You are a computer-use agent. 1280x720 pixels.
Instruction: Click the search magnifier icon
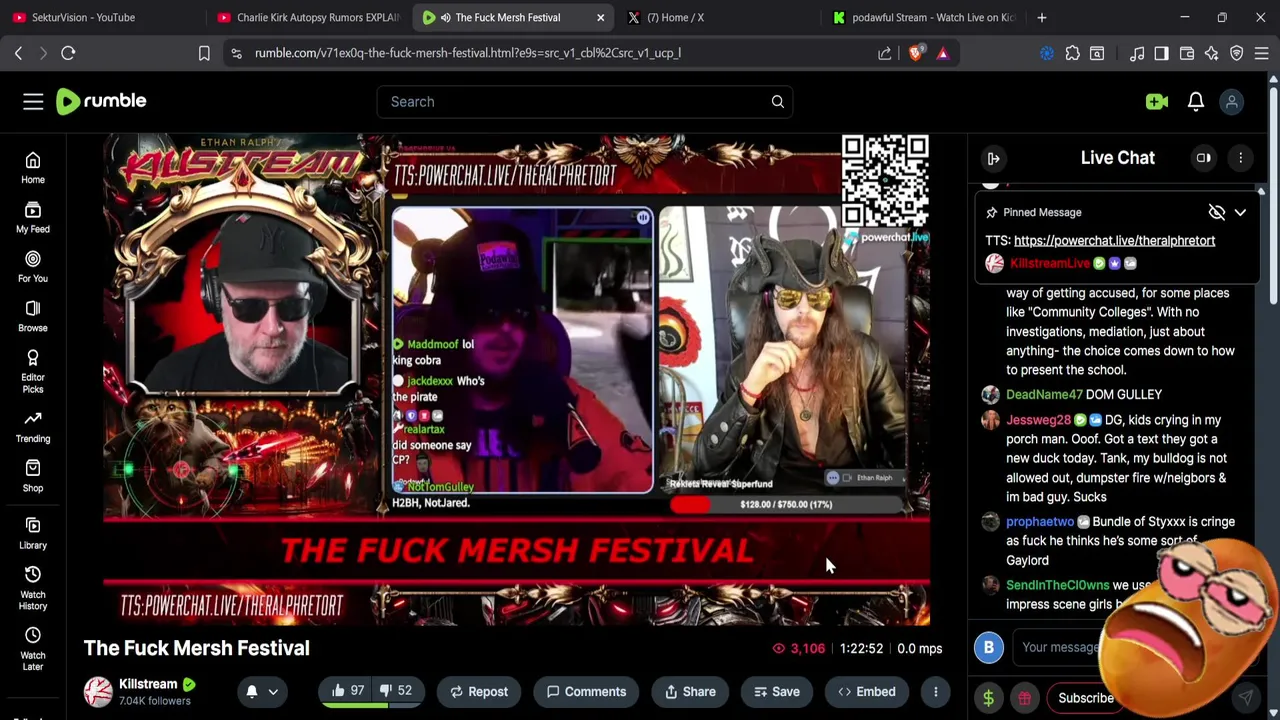coord(777,101)
